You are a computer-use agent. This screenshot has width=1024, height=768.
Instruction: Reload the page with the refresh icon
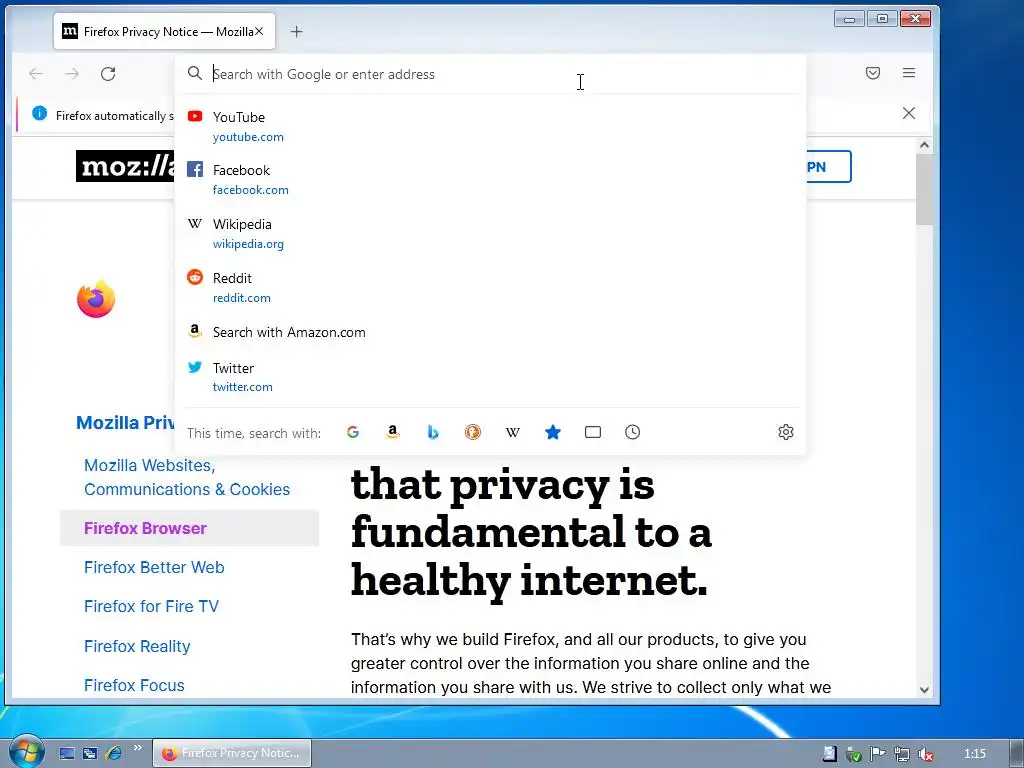coord(108,74)
